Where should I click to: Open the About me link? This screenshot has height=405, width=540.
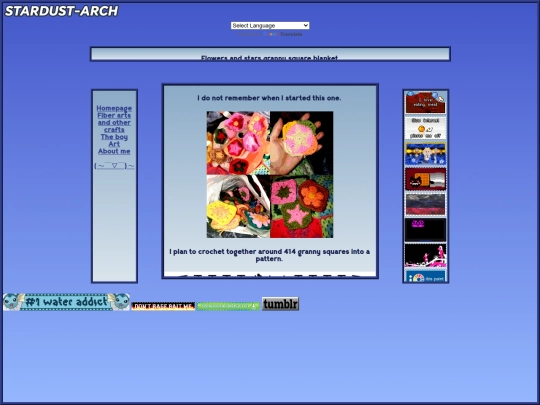[114, 151]
